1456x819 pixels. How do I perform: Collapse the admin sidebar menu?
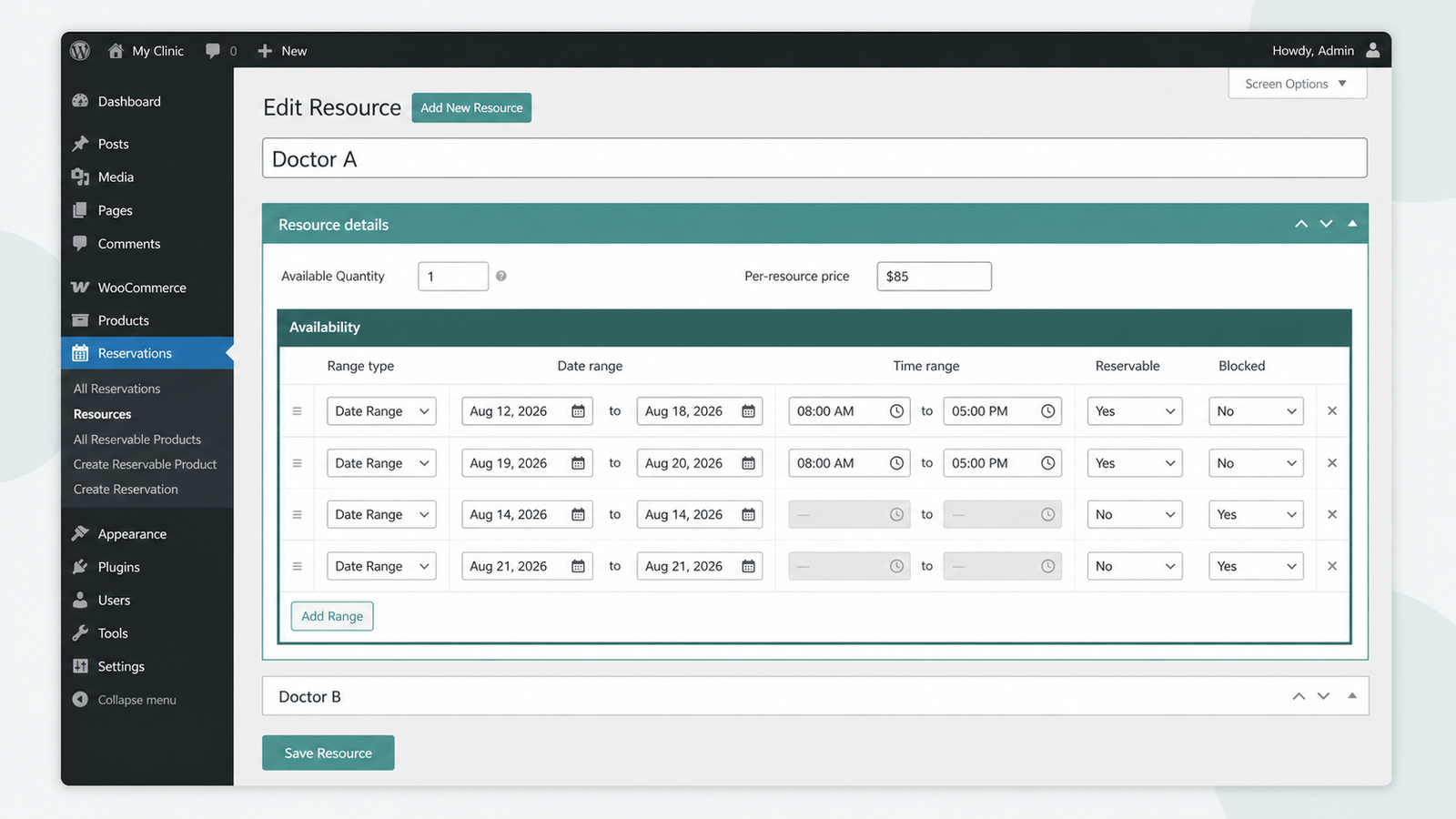(x=125, y=700)
